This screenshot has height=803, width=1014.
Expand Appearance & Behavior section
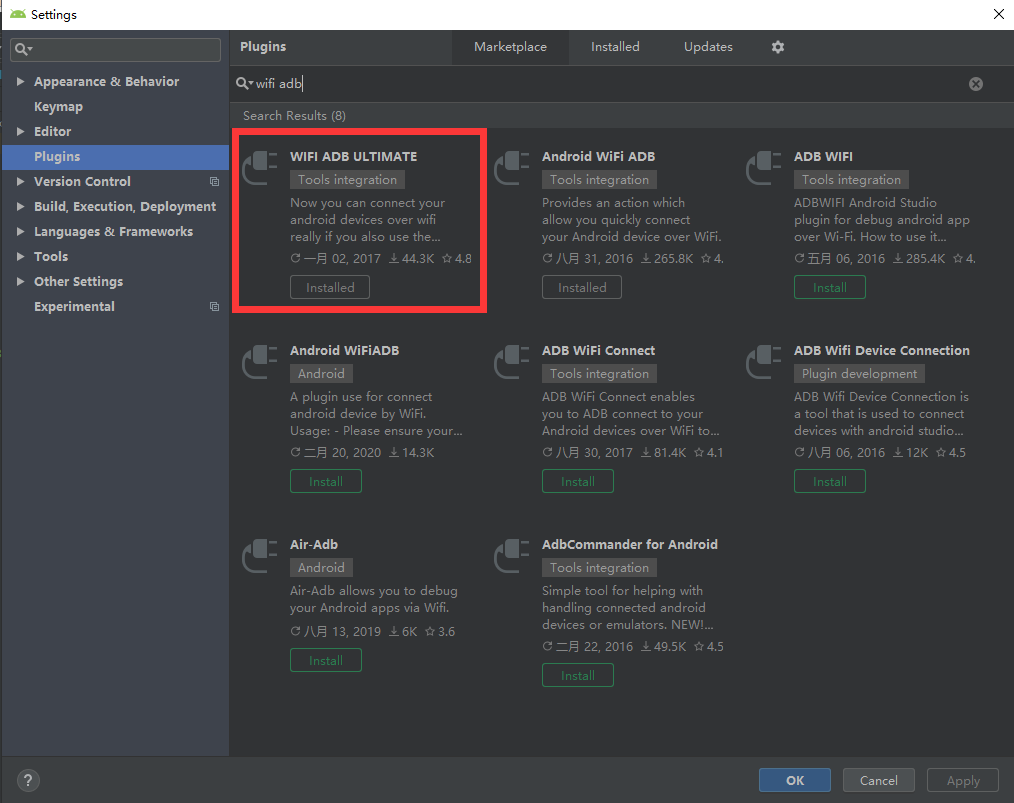[x=20, y=81]
